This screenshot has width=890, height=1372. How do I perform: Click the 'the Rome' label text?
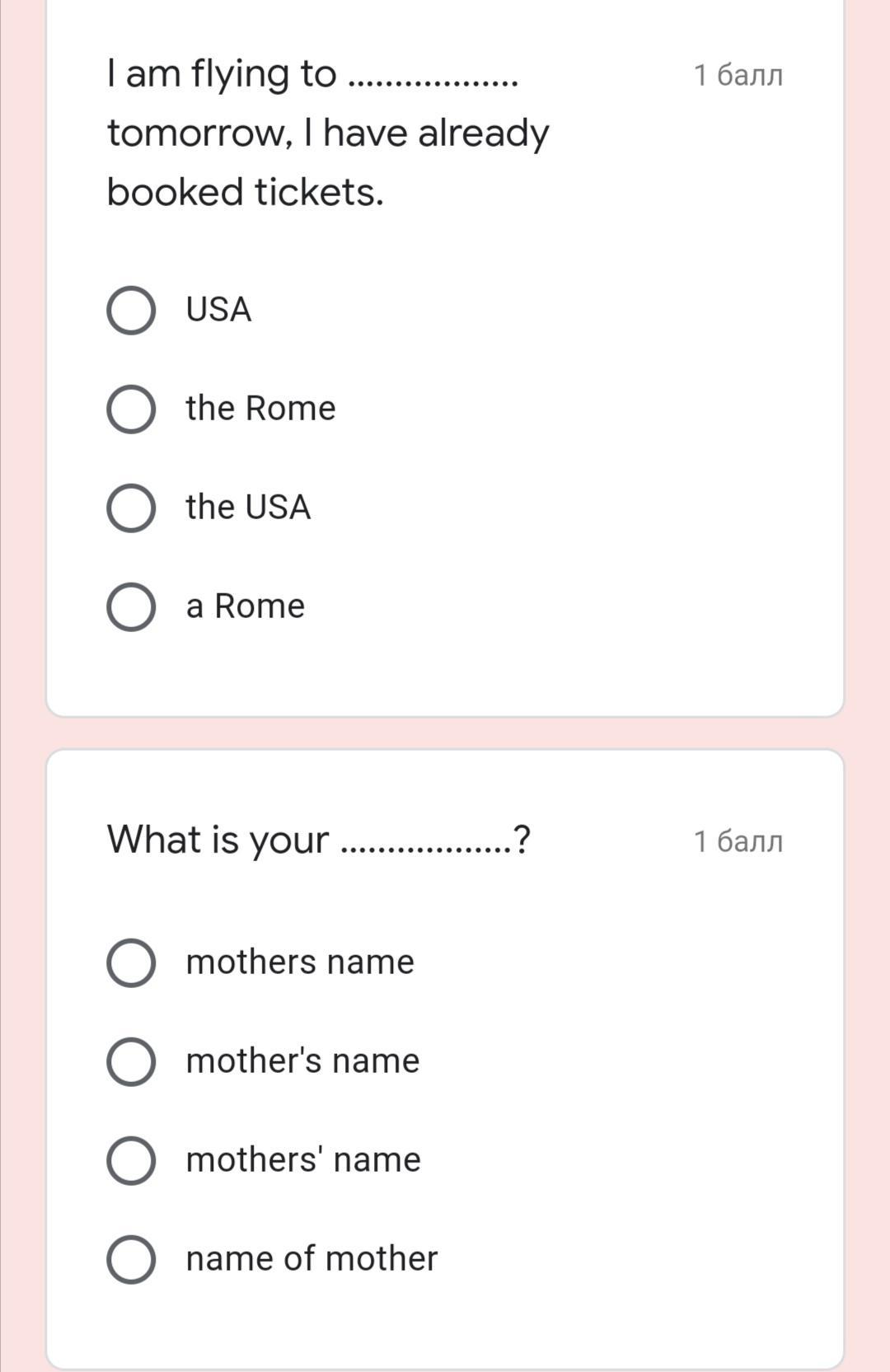(x=260, y=409)
